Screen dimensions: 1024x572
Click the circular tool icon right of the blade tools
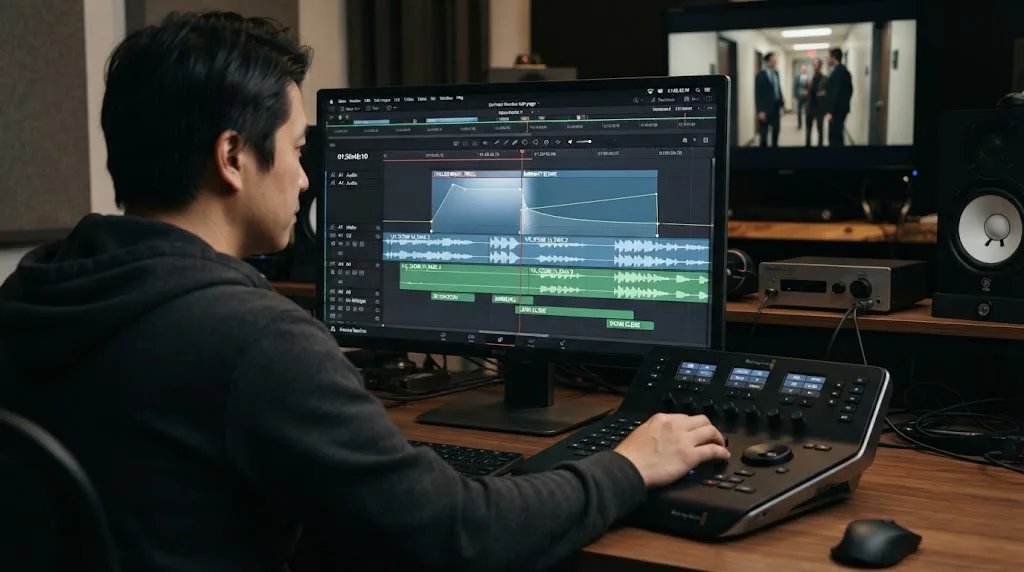click(x=524, y=142)
